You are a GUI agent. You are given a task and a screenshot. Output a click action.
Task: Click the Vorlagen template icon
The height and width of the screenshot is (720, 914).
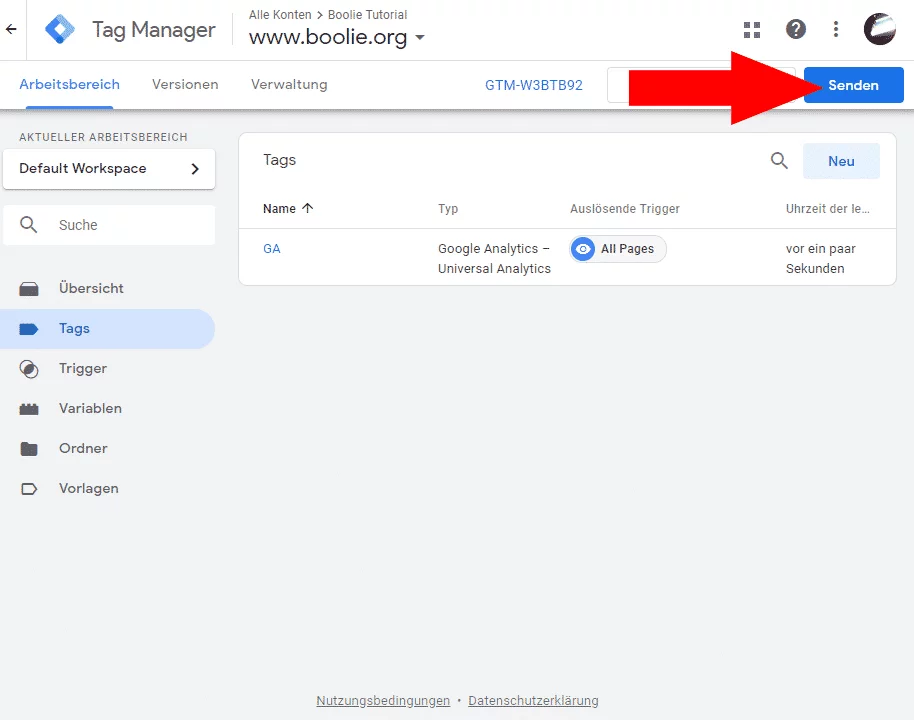pyautogui.click(x=29, y=489)
